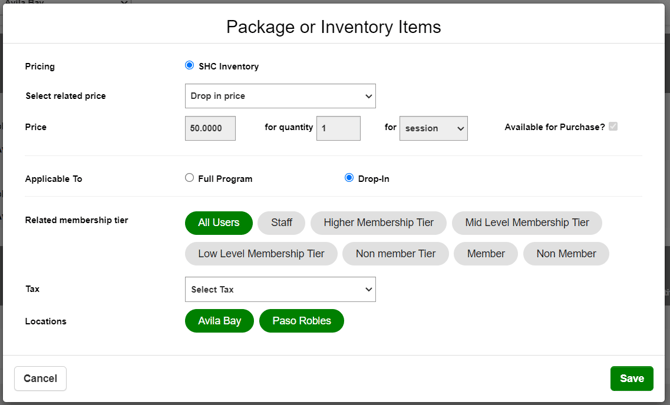Click the for quantity input field
The width and height of the screenshot is (670, 405).
pyautogui.click(x=338, y=128)
